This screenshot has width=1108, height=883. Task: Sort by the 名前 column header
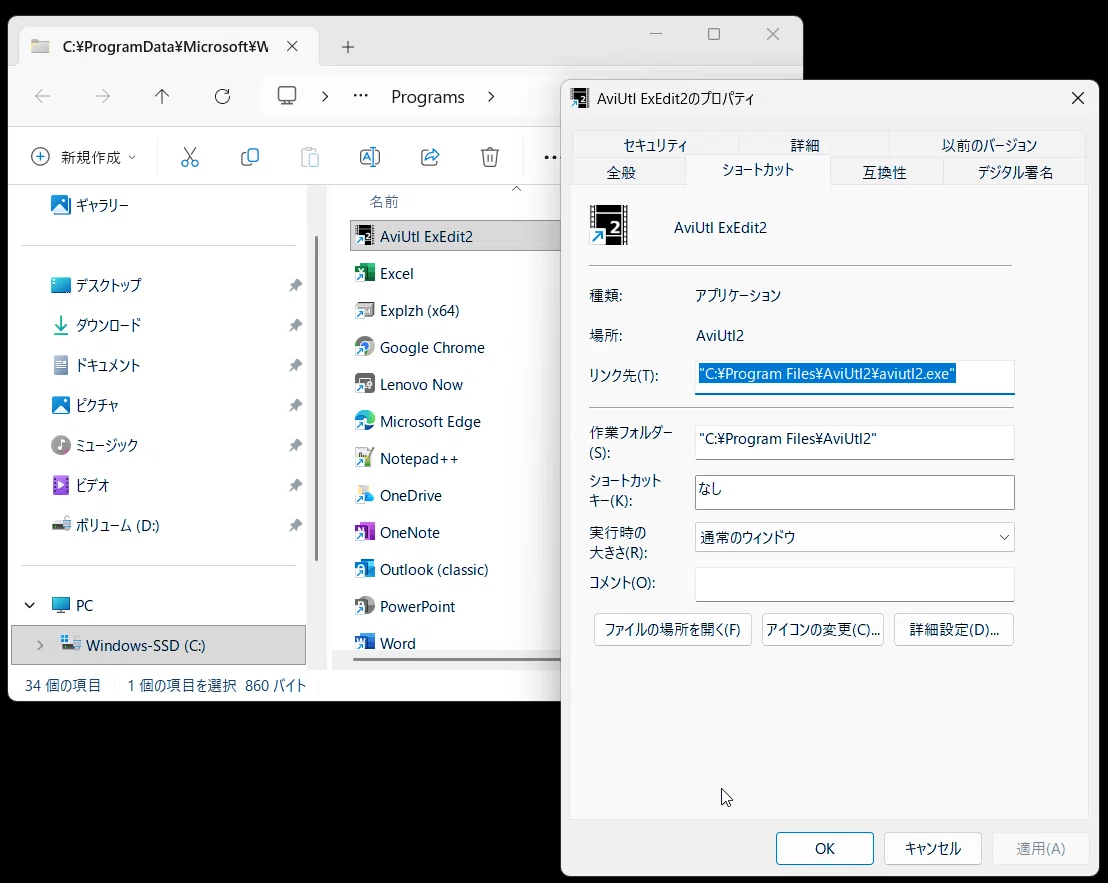coord(384,202)
